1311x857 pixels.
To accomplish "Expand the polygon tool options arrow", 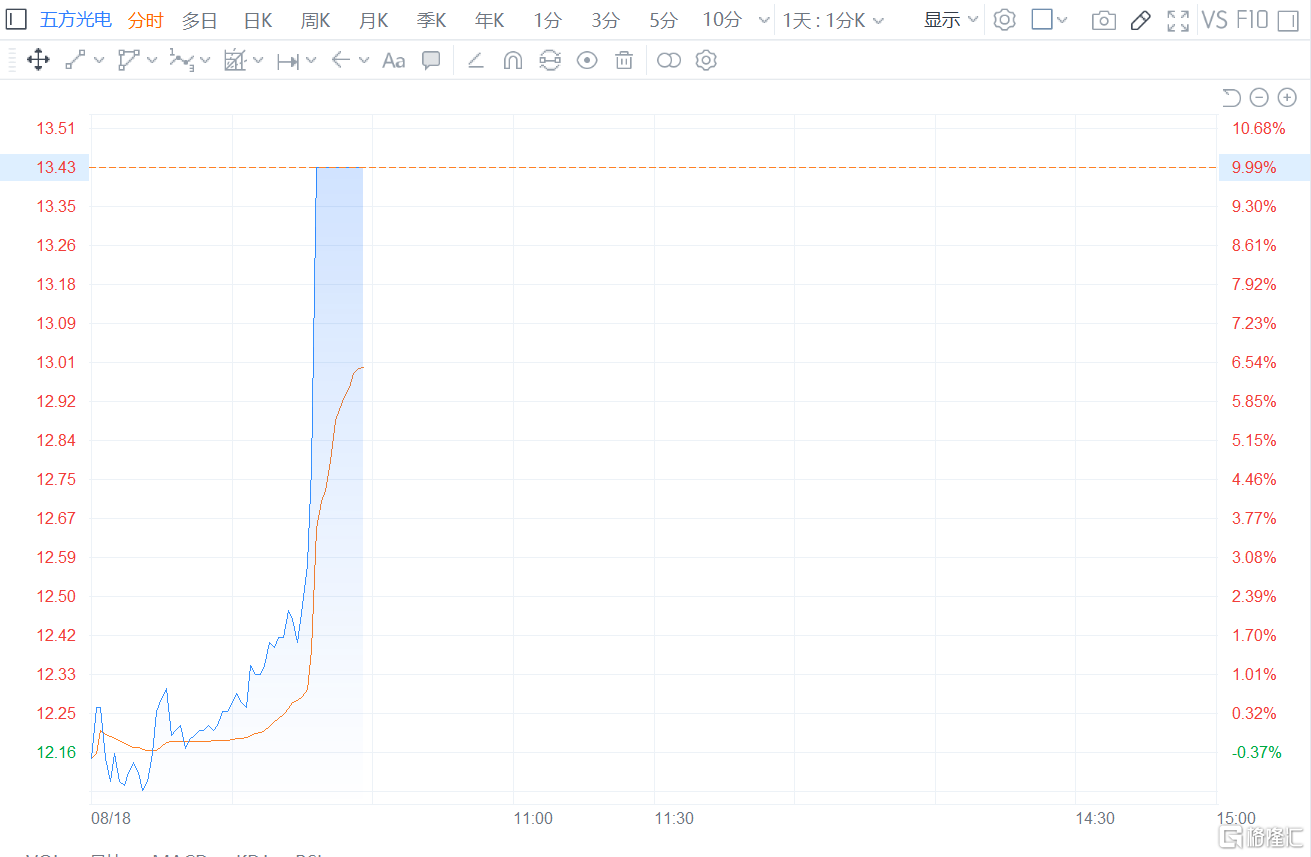I will pos(152,61).
